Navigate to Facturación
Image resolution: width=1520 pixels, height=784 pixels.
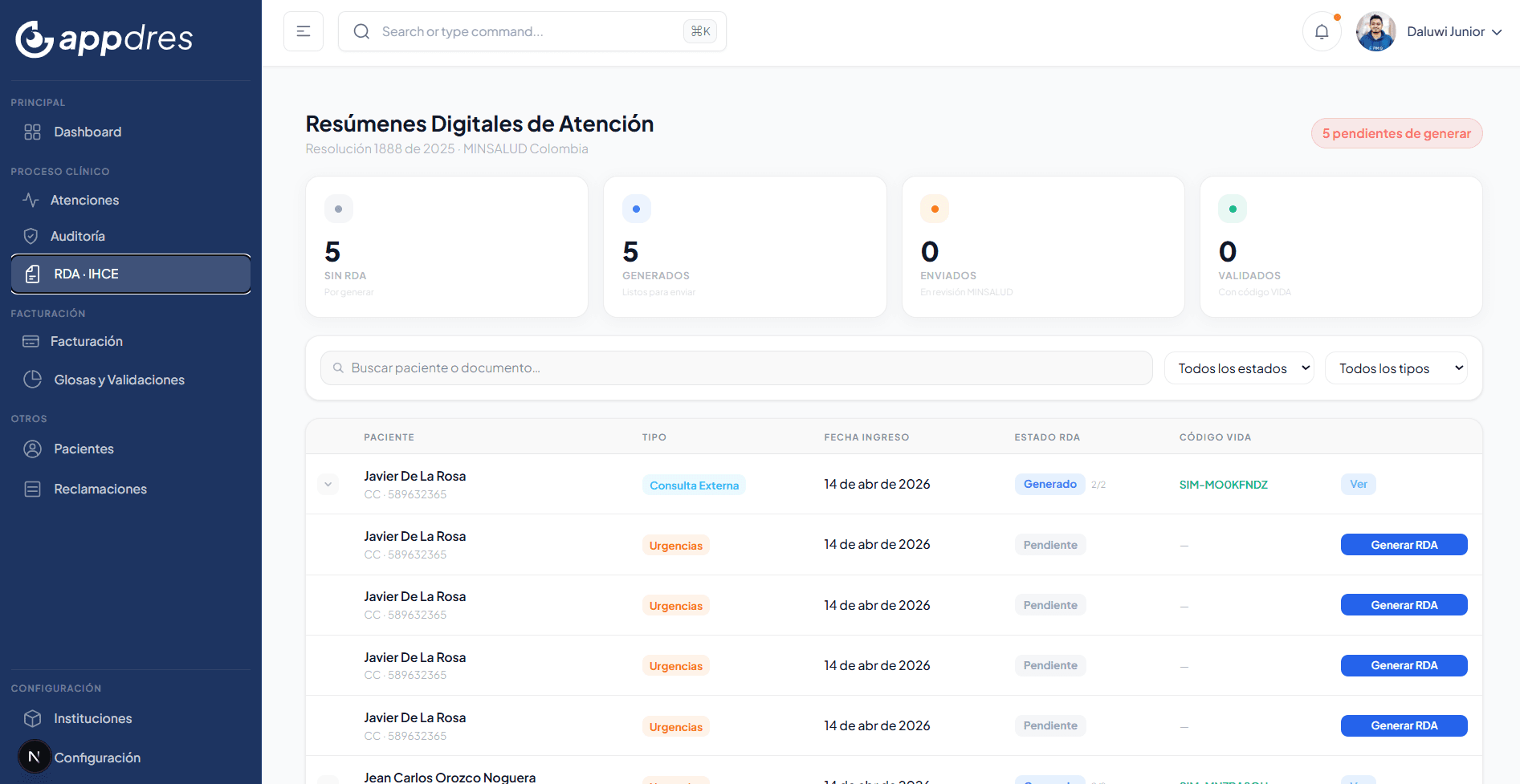tap(131, 341)
